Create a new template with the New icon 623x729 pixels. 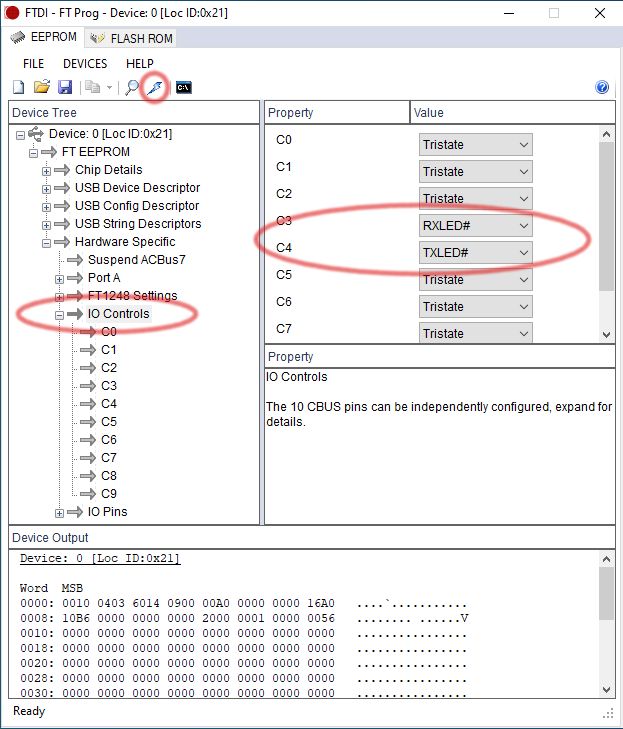click(x=19, y=87)
